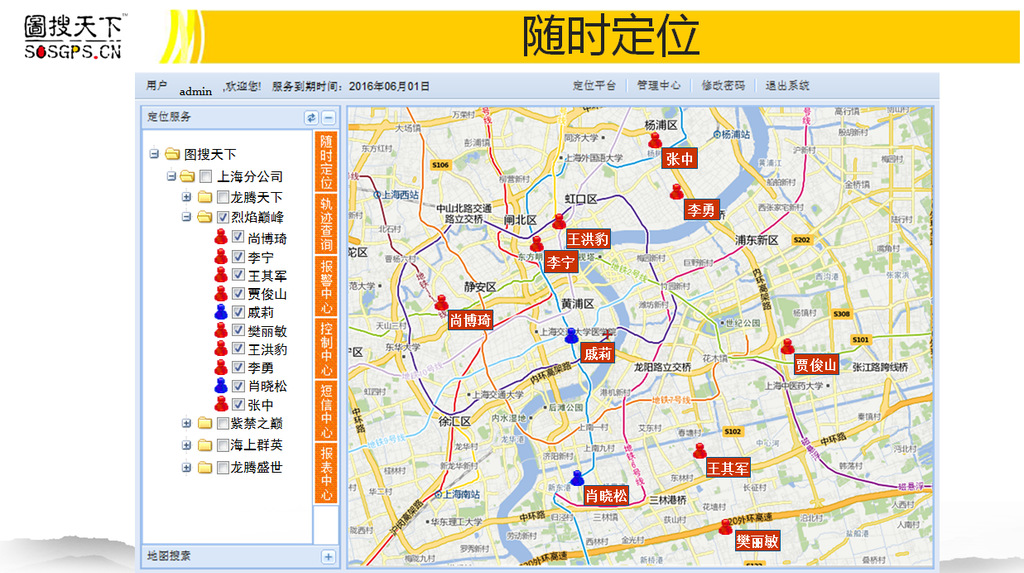The width and height of the screenshot is (1024, 573).
Task: Click the red map pin above 张中 label
Action: (654, 142)
